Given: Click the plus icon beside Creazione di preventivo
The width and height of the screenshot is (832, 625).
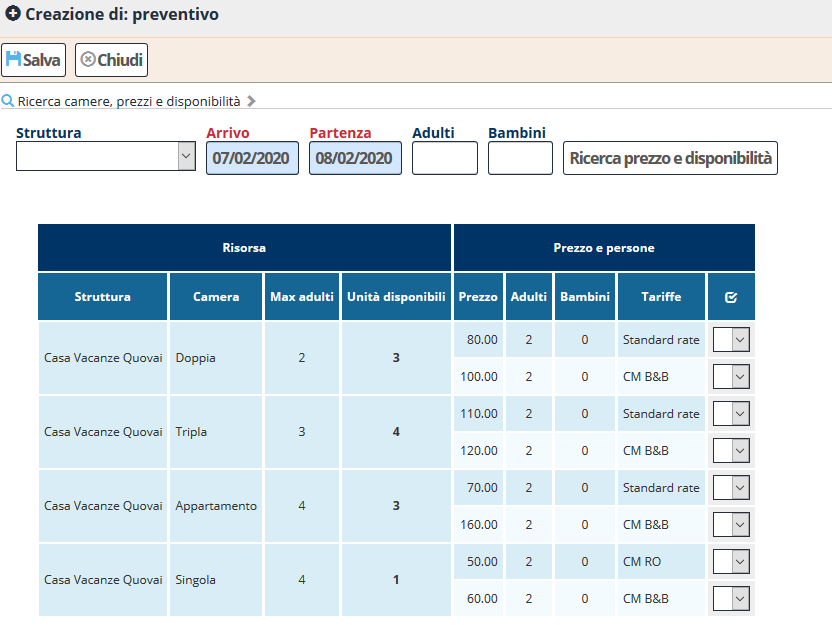Looking at the screenshot, I should [13, 13].
